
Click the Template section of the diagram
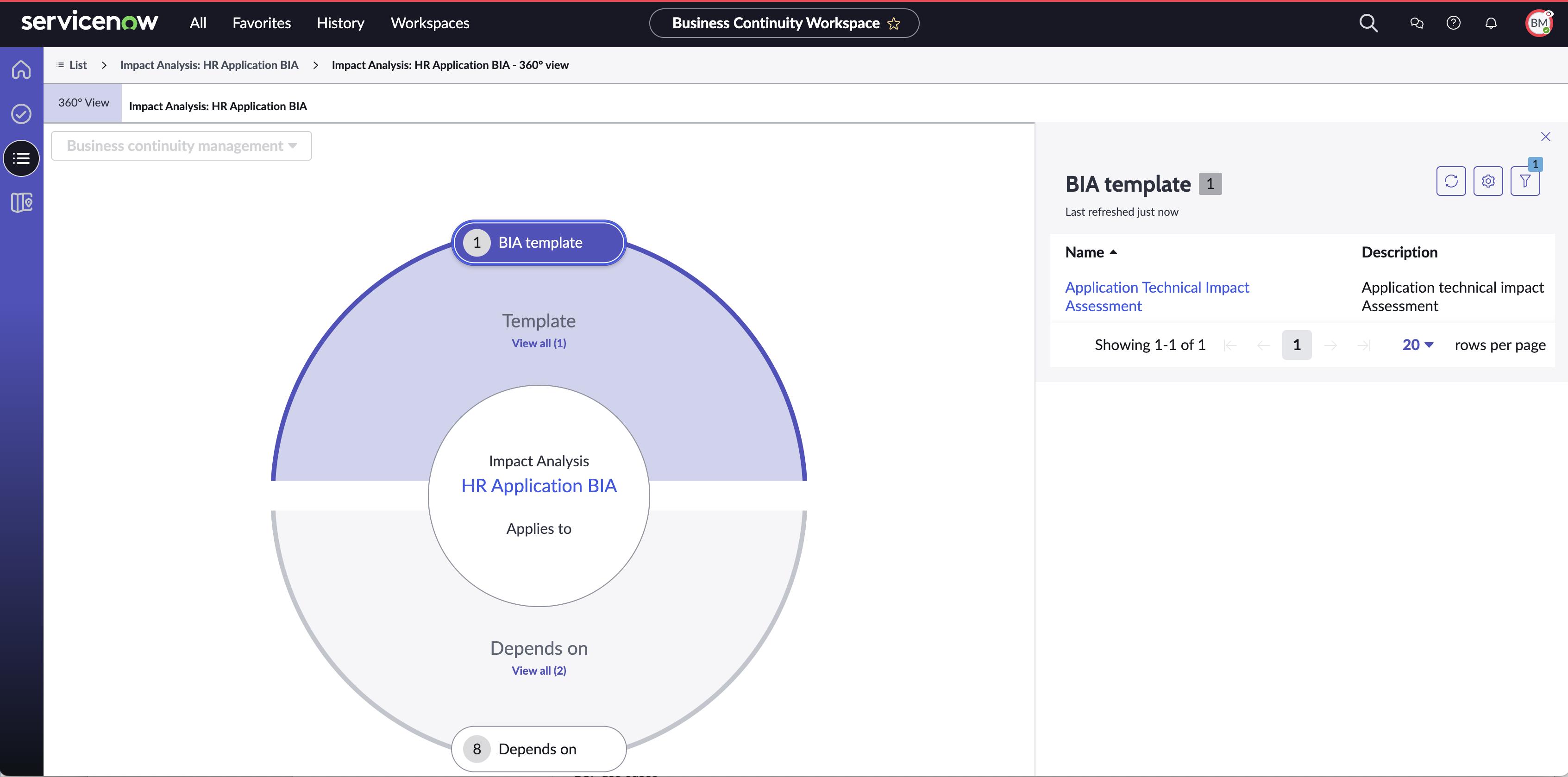click(539, 320)
